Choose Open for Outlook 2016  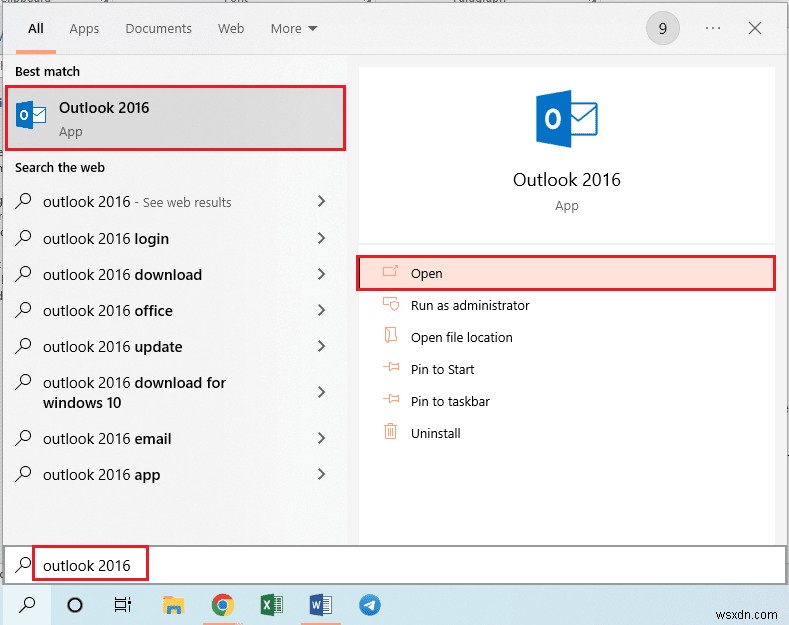pos(566,273)
